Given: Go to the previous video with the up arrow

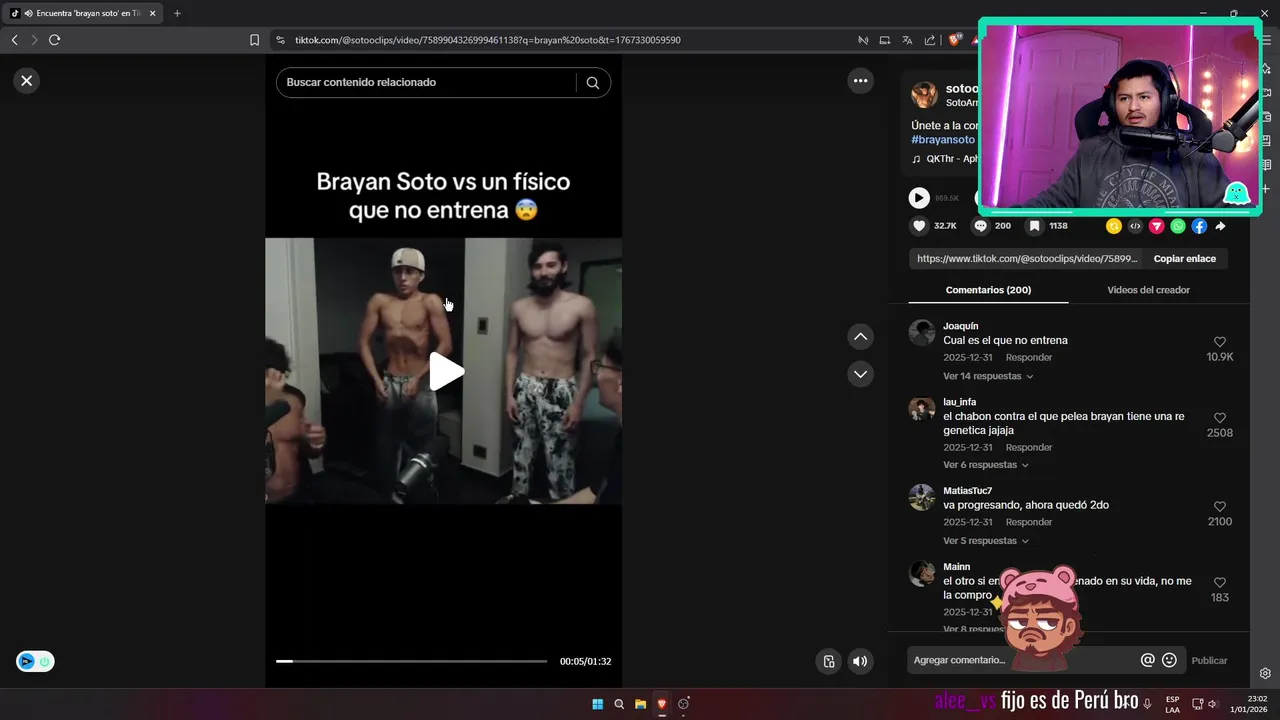Looking at the screenshot, I should pos(860,337).
